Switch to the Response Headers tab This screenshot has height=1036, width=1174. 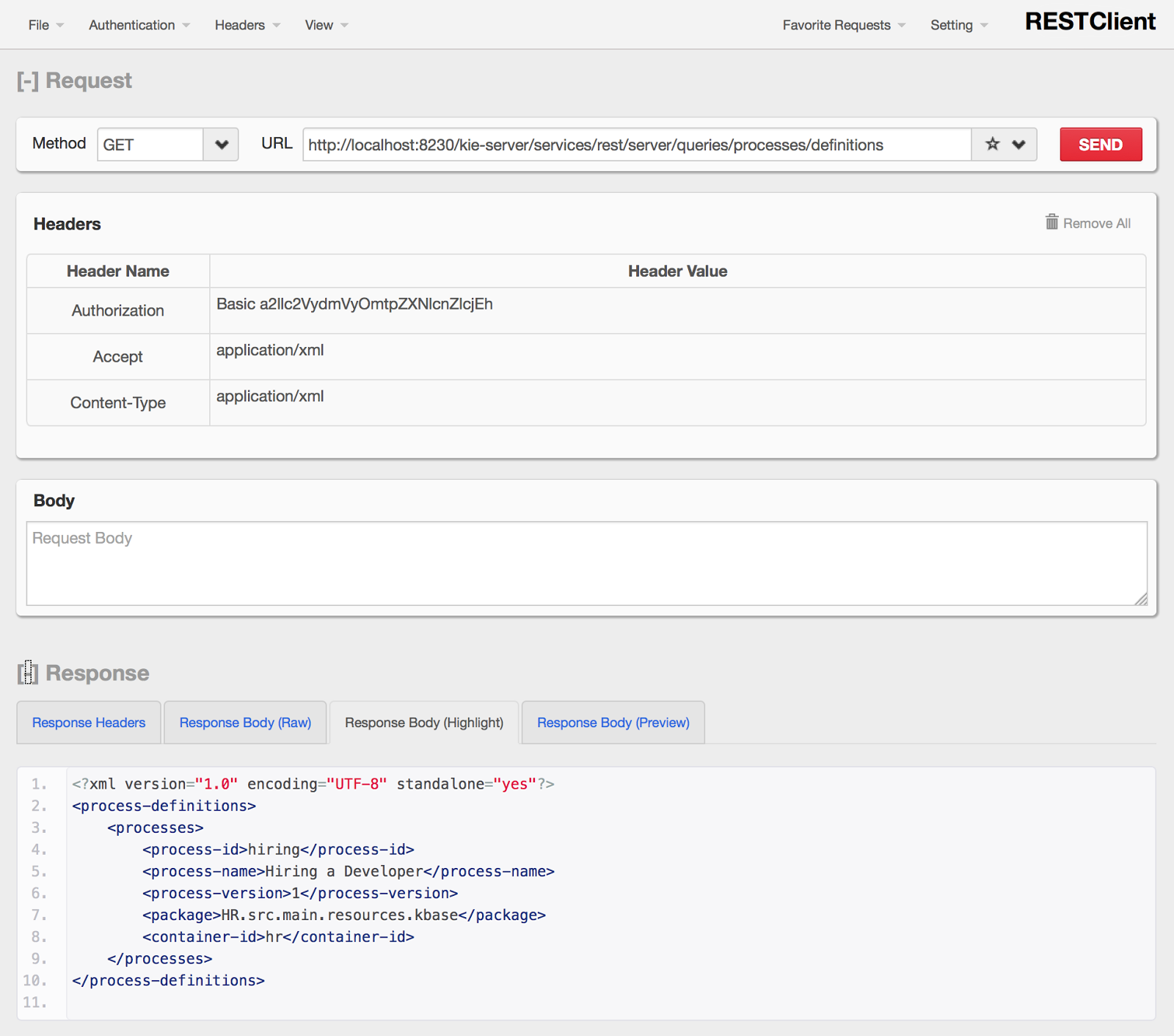coord(89,723)
